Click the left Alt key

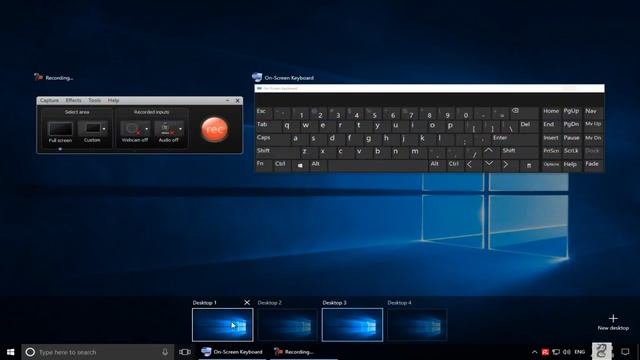pos(318,165)
